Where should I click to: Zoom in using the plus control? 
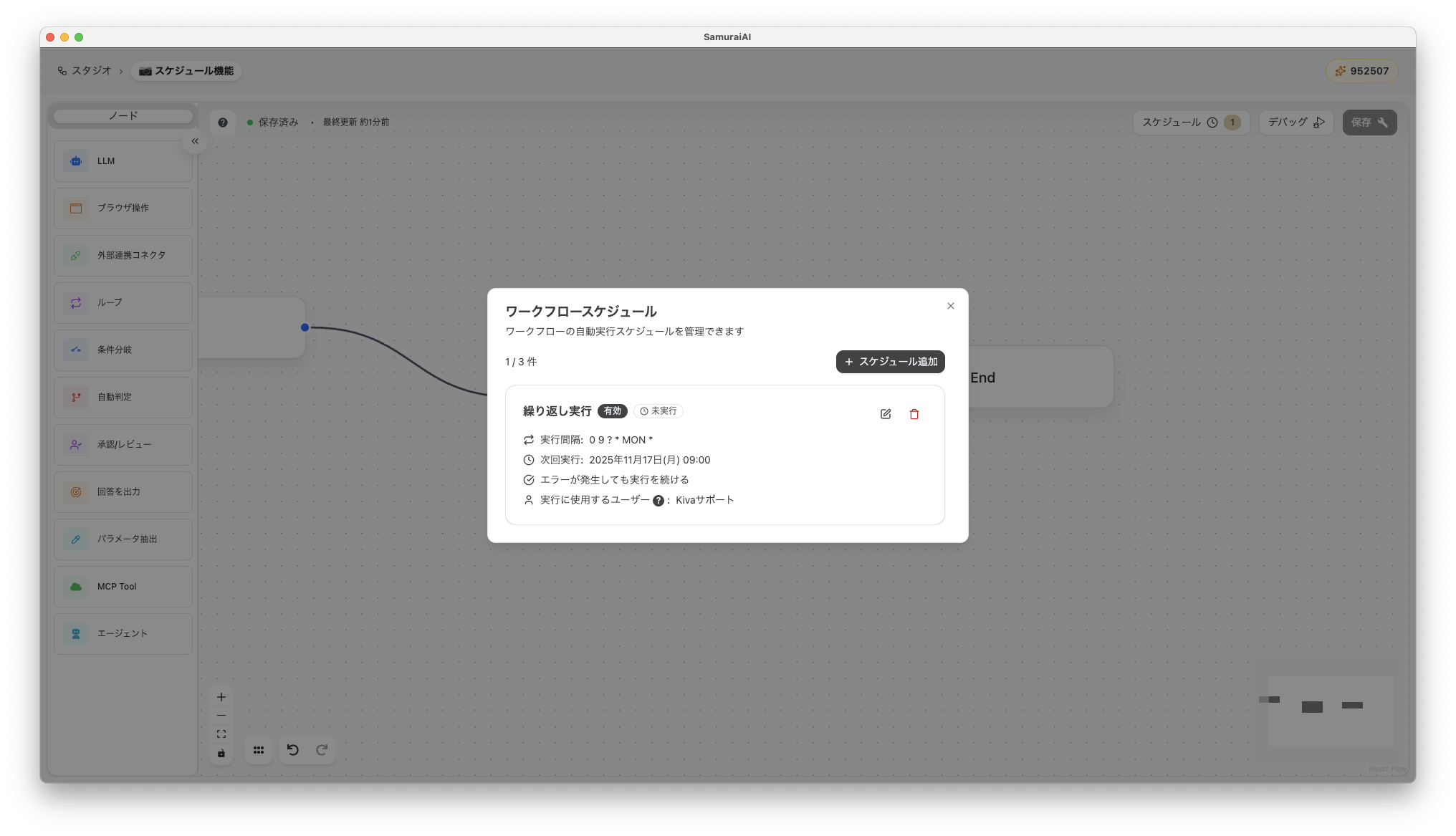(x=221, y=696)
